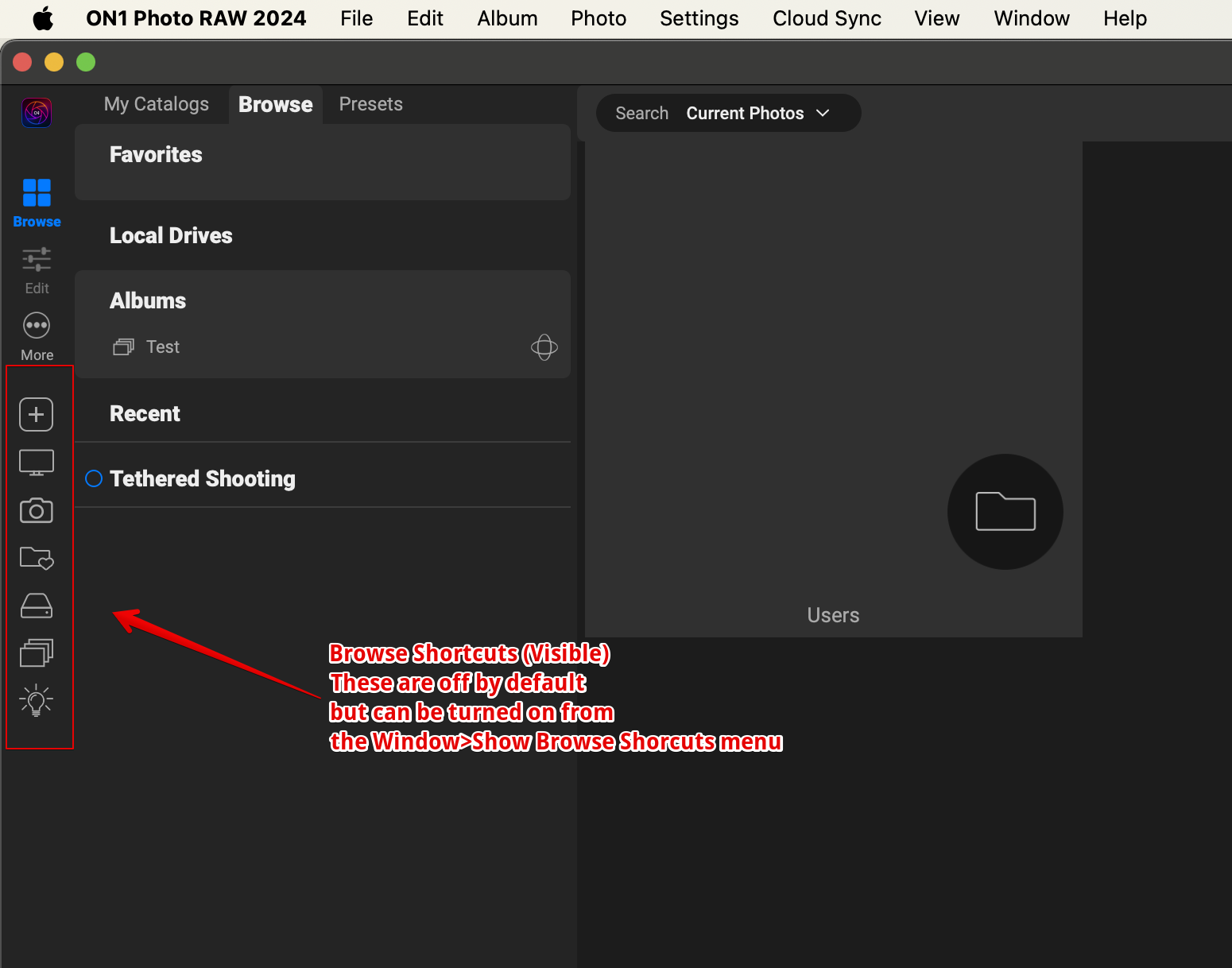Open the Window menu
This screenshot has width=1232, height=968.
coord(1031,18)
